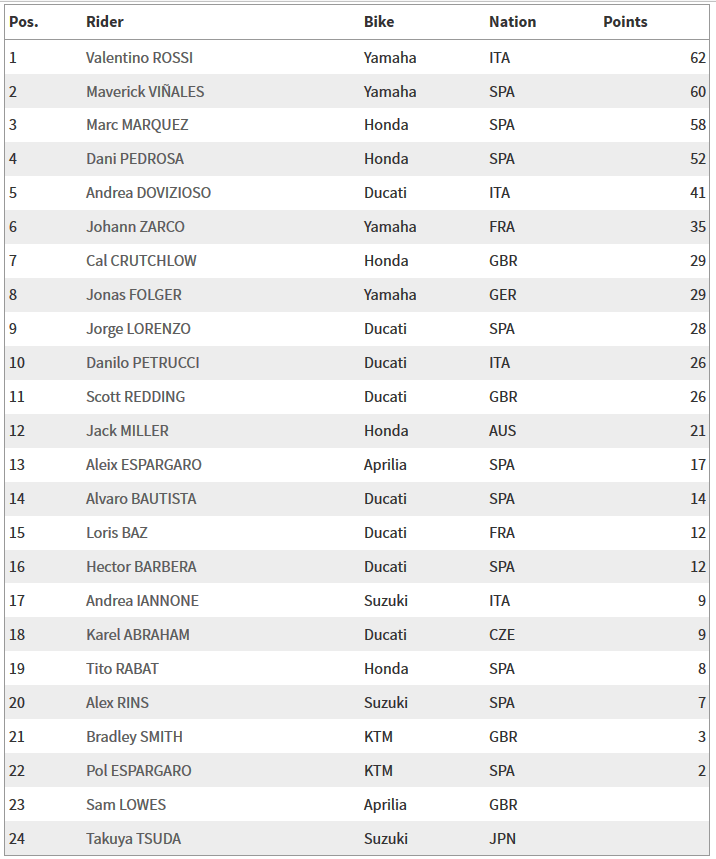716x859 pixels.
Task: Click the Pos. column header
Action: [24, 22]
